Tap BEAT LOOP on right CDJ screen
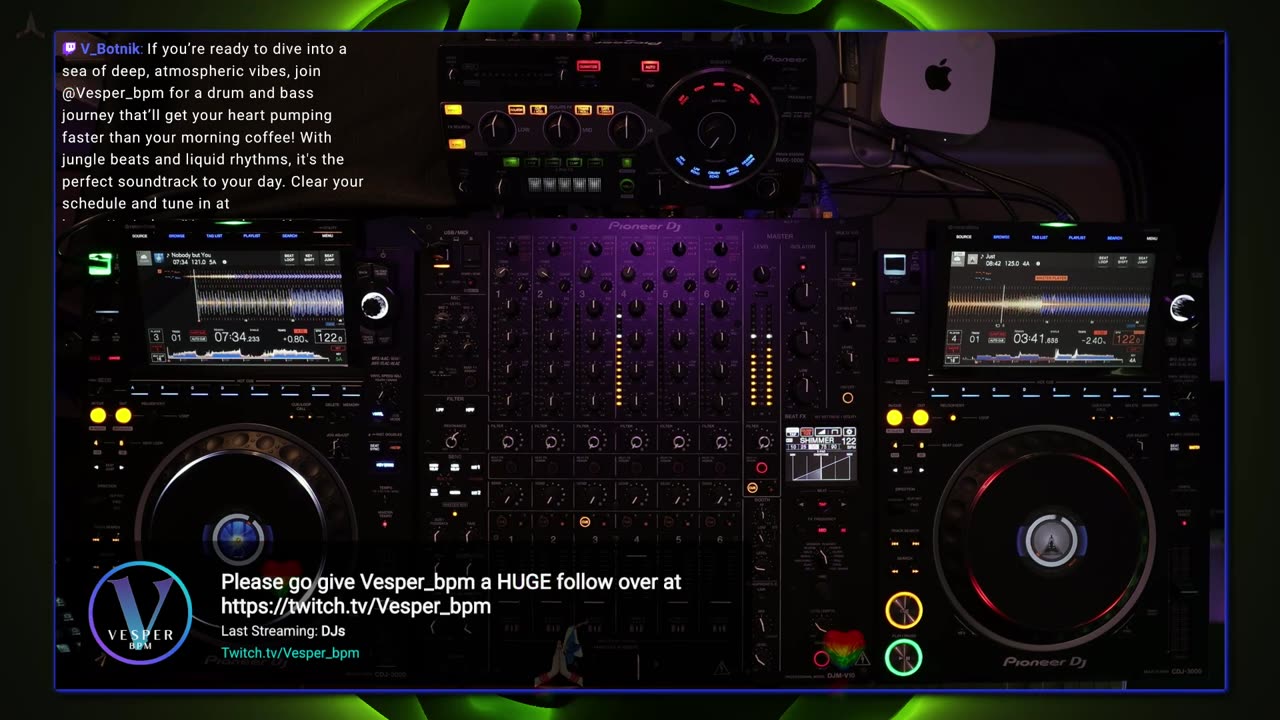1280x720 pixels. click(x=1102, y=259)
